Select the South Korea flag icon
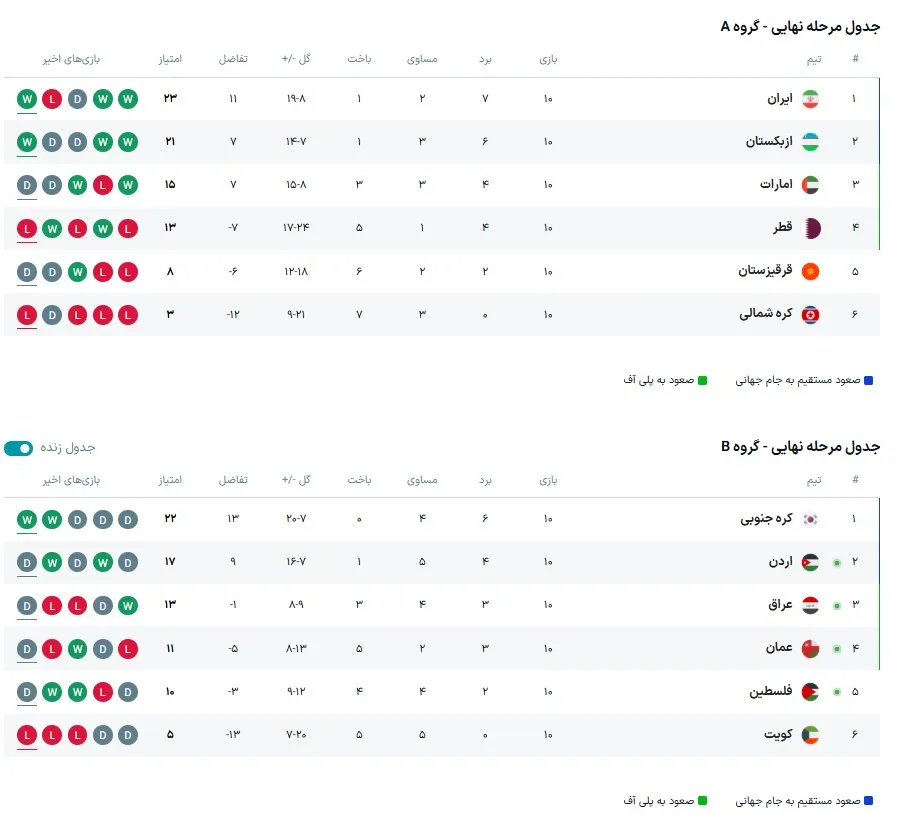The width and height of the screenshot is (907, 823). (812, 519)
